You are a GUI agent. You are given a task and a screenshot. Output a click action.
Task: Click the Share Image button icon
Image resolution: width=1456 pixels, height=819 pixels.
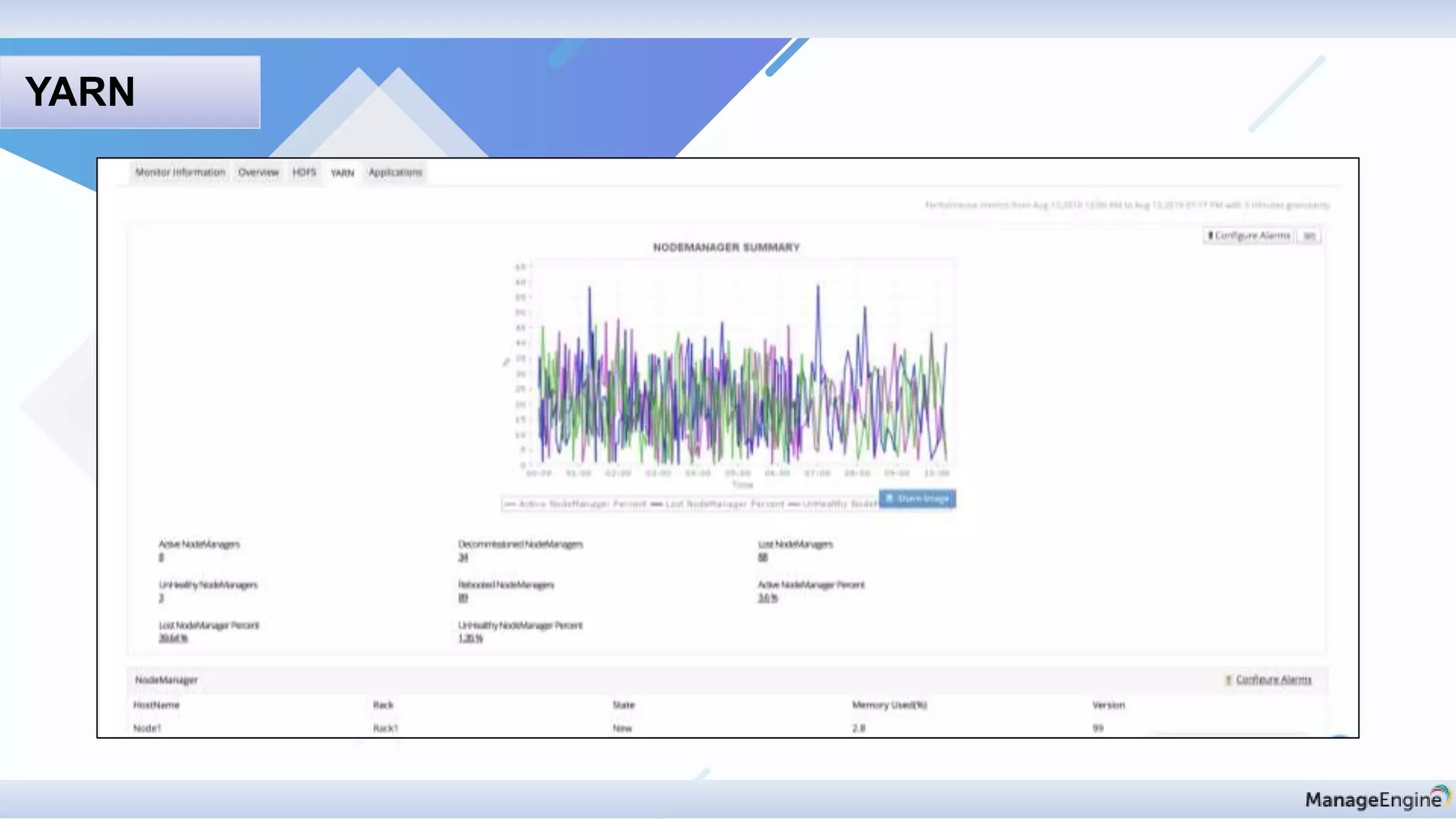point(889,498)
